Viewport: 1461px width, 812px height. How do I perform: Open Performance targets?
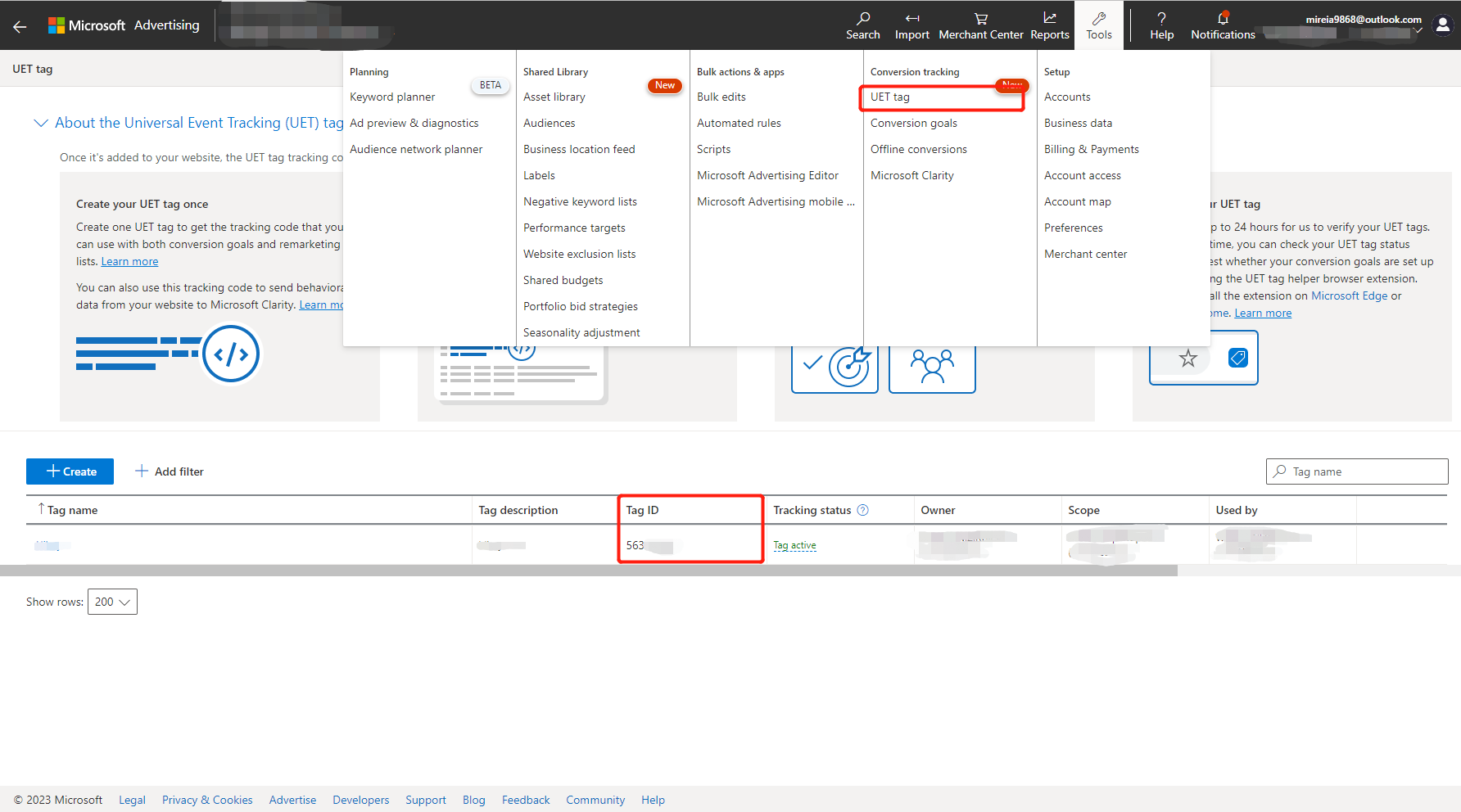(x=574, y=228)
